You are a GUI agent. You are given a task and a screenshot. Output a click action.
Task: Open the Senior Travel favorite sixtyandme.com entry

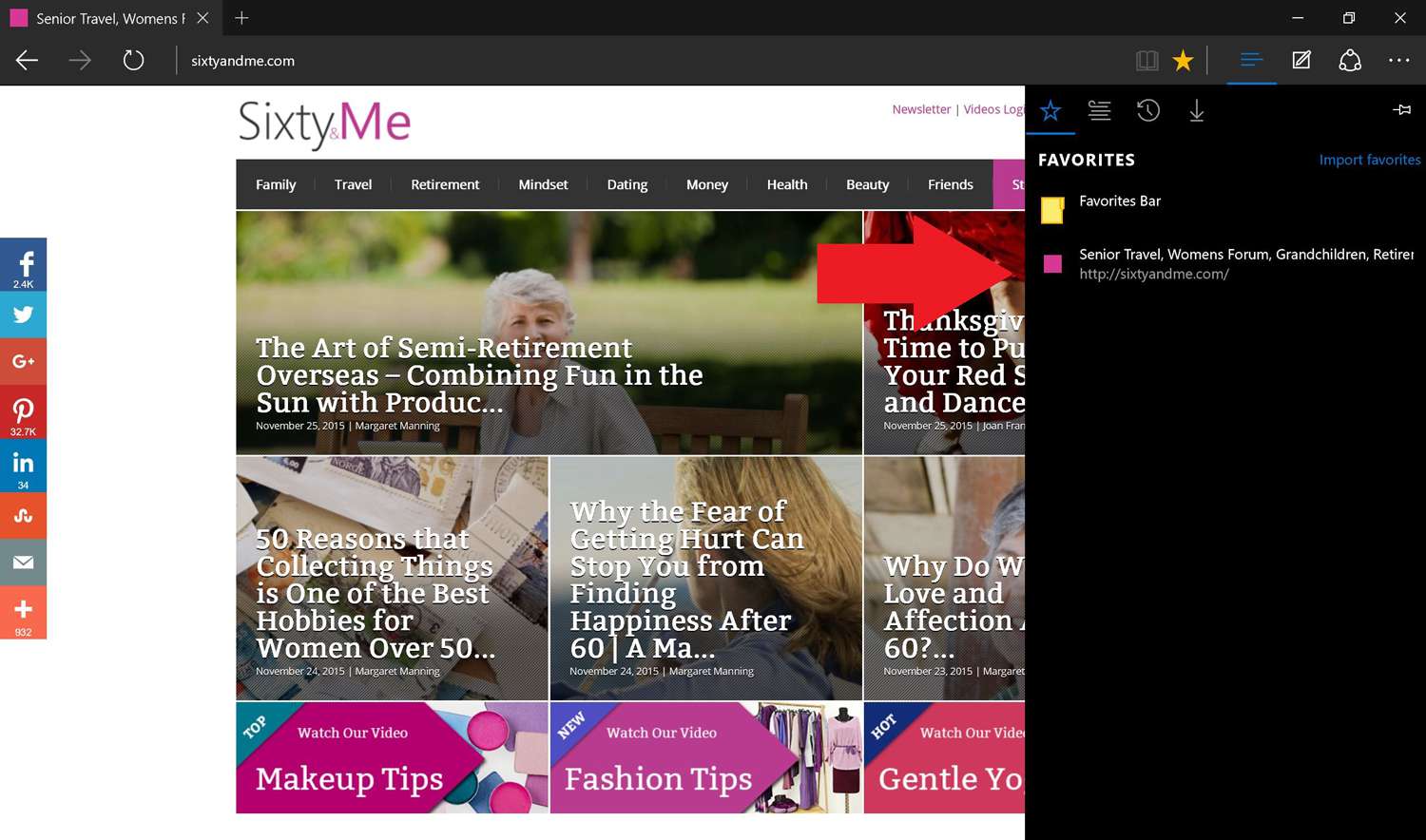coord(1225,263)
